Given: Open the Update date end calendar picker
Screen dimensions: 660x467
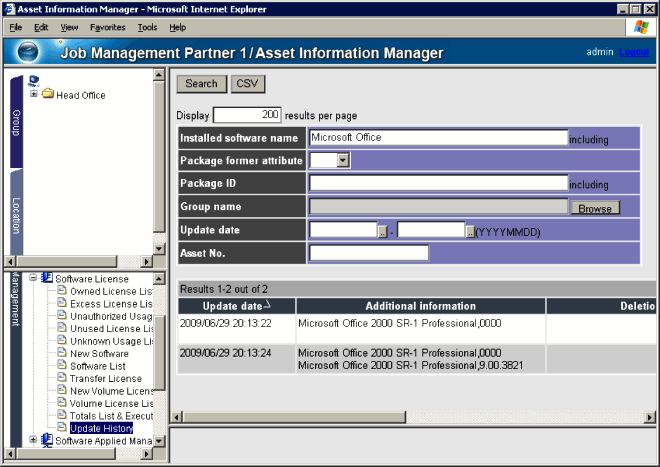Looking at the screenshot, I should tap(470, 231).
